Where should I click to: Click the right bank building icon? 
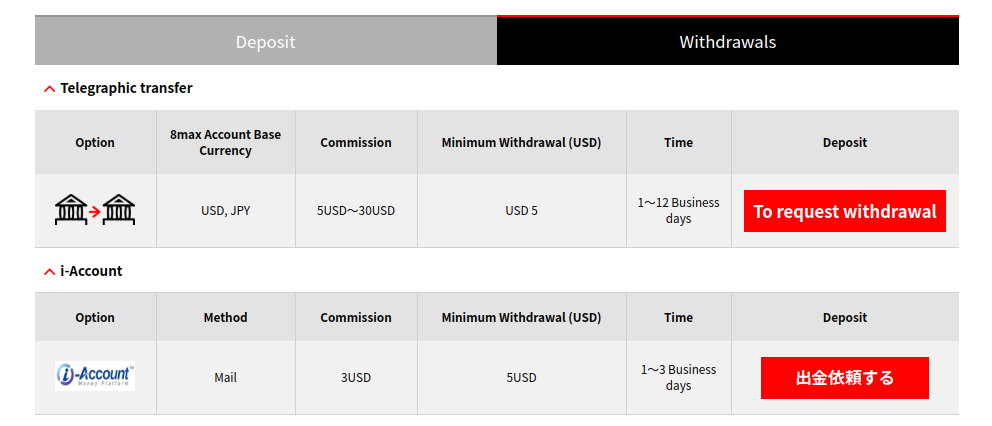click(x=119, y=210)
